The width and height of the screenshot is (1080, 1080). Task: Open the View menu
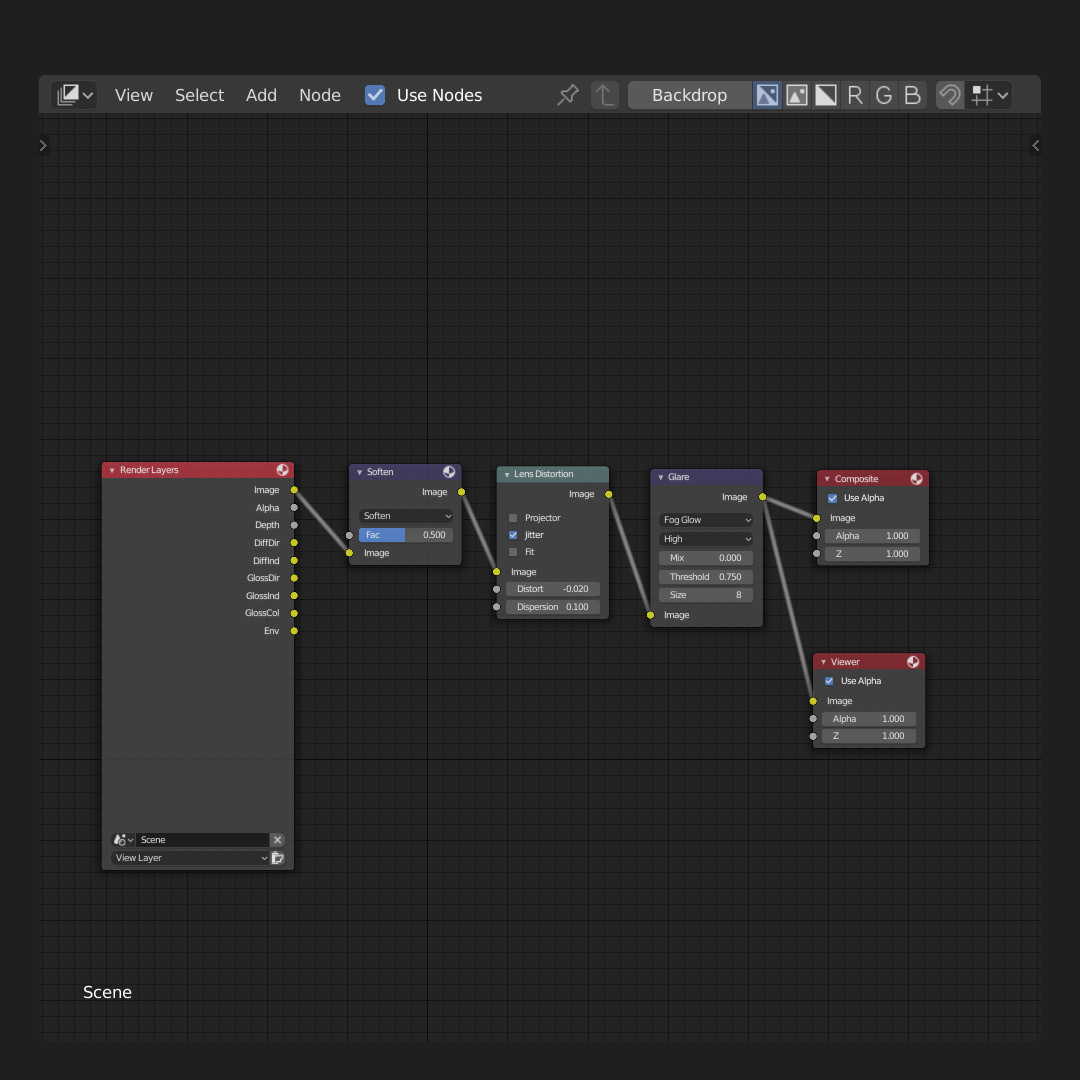click(134, 95)
